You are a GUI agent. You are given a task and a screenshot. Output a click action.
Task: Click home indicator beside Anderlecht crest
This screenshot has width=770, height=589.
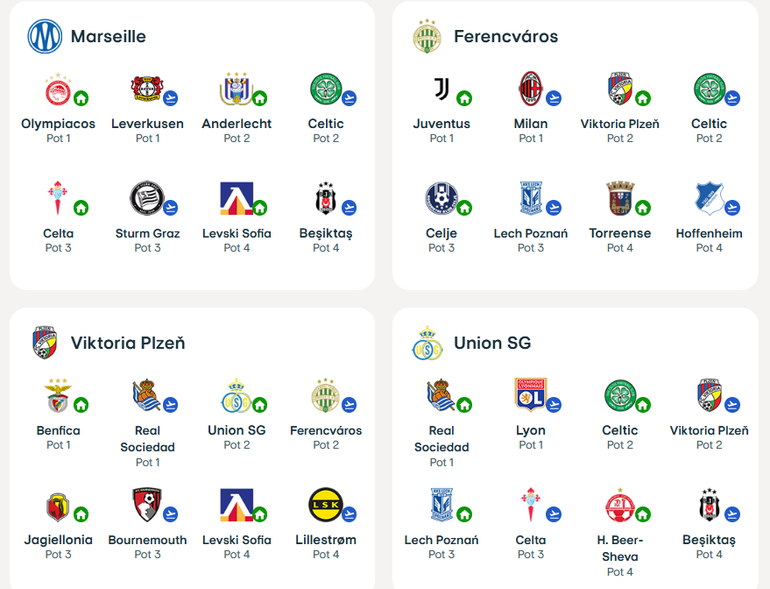pos(260,98)
